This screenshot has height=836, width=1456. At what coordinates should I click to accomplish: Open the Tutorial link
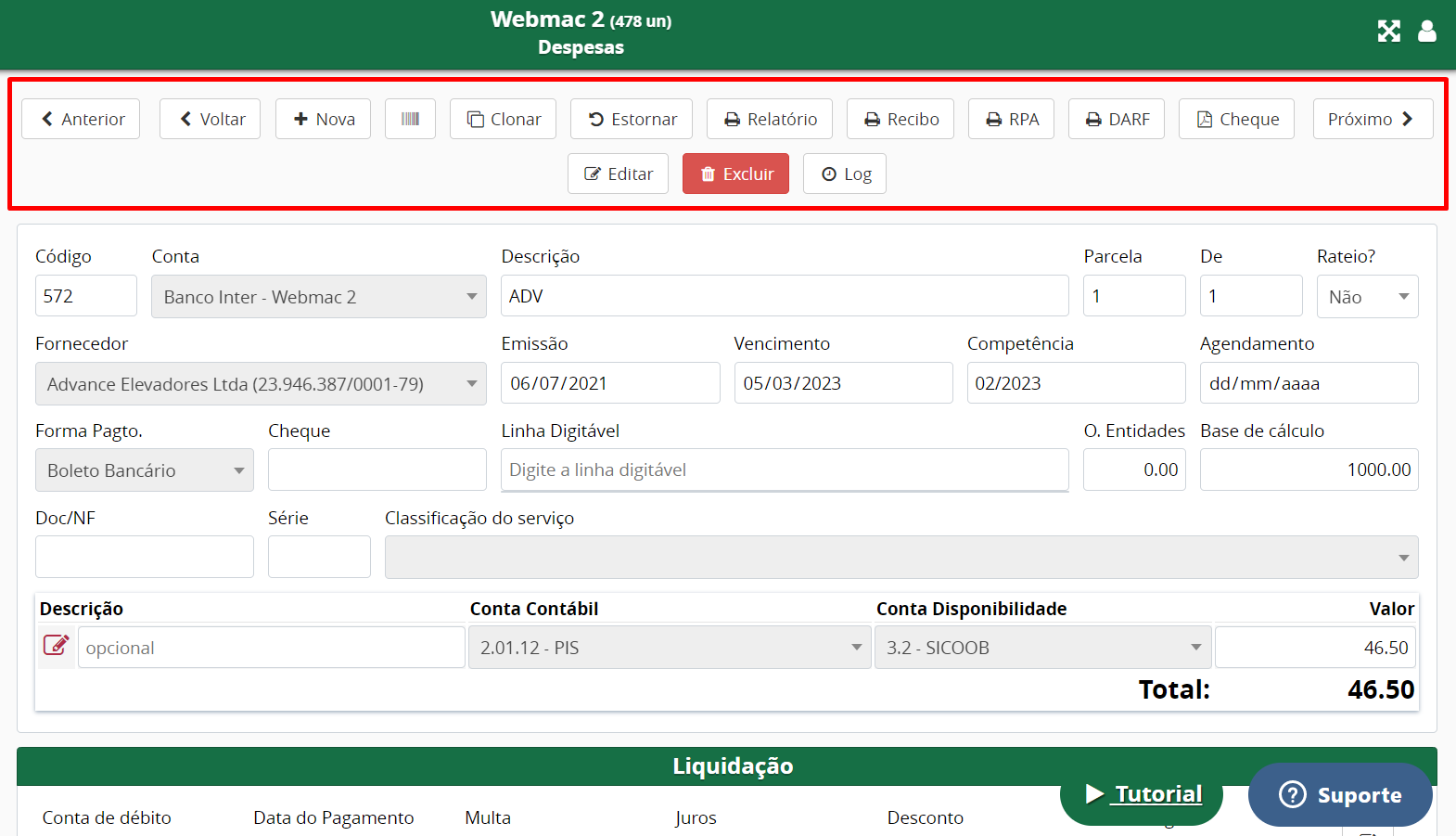(x=1142, y=794)
